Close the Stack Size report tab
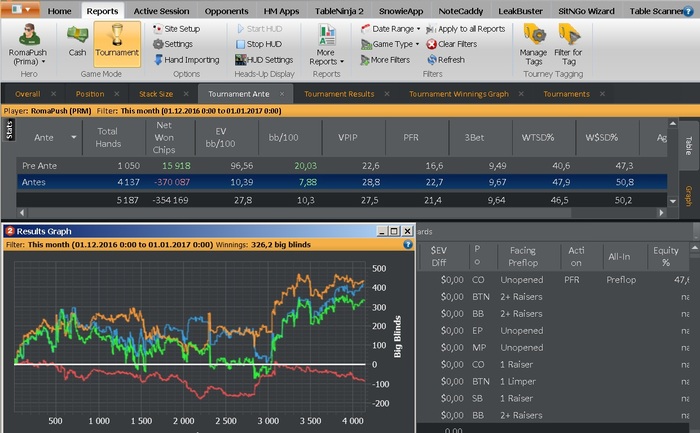 click(186, 94)
